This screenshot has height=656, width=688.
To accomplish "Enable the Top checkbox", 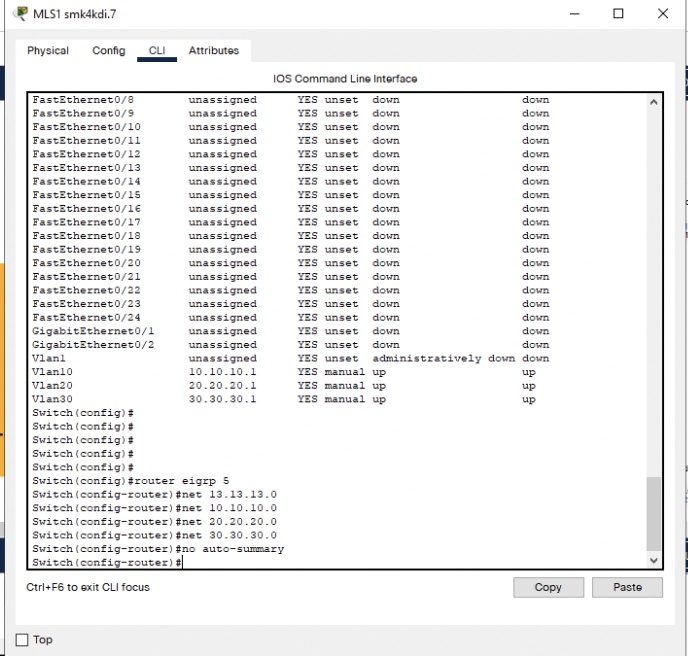I will (x=22, y=640).
